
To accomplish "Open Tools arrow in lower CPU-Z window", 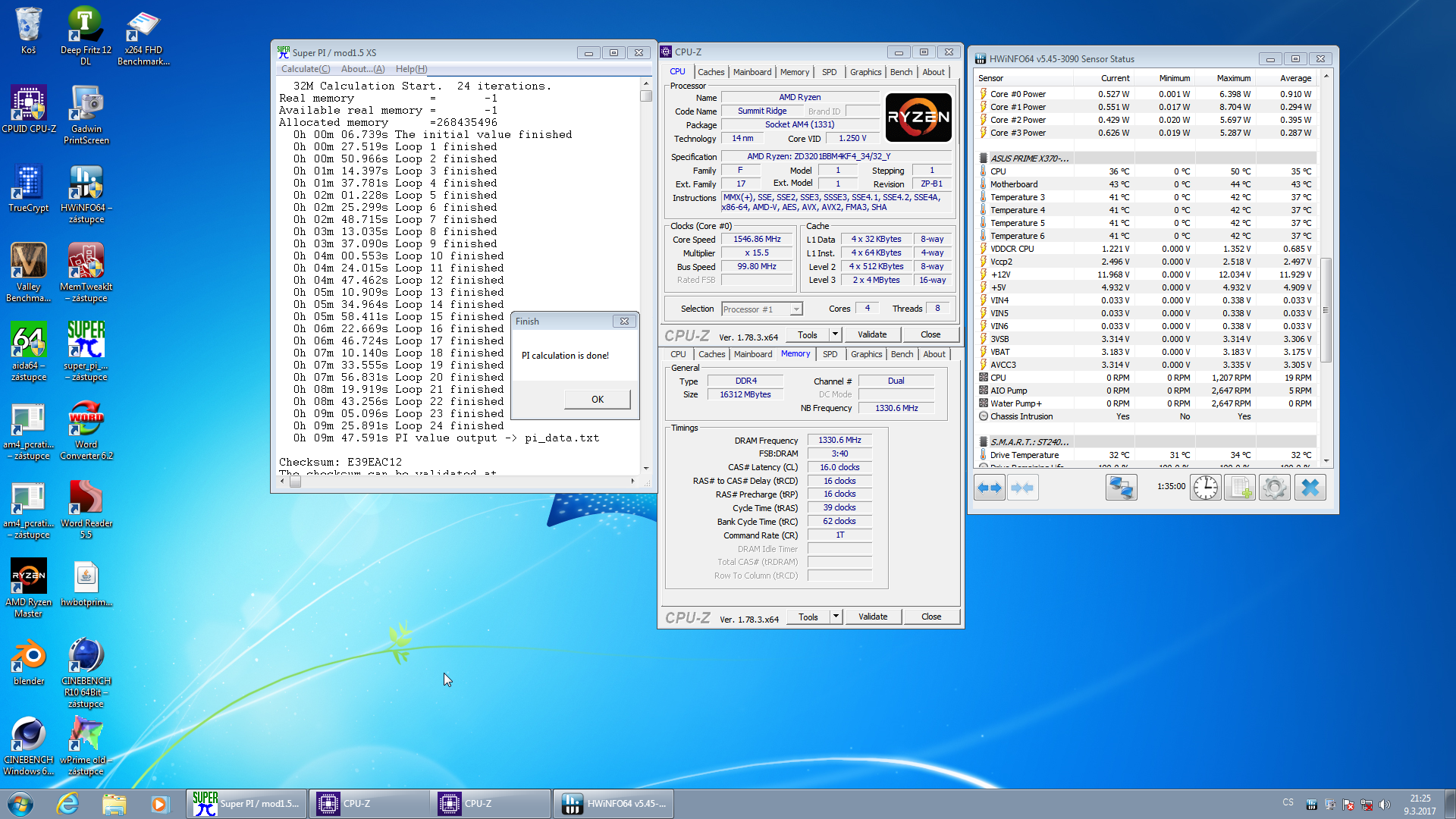I will (x=836, y=617).
